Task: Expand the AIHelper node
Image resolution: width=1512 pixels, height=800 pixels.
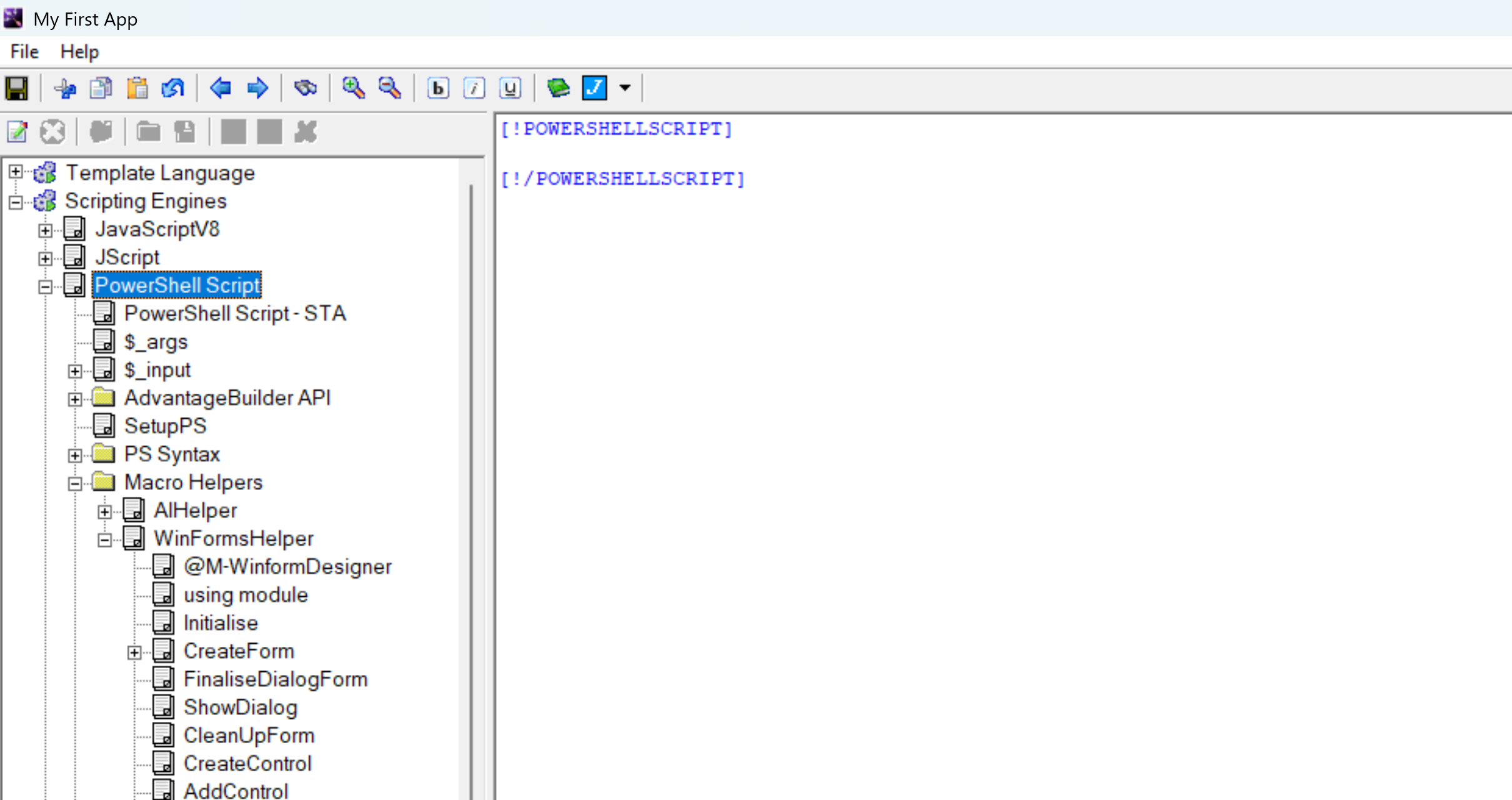Action: tap(105, 512)
